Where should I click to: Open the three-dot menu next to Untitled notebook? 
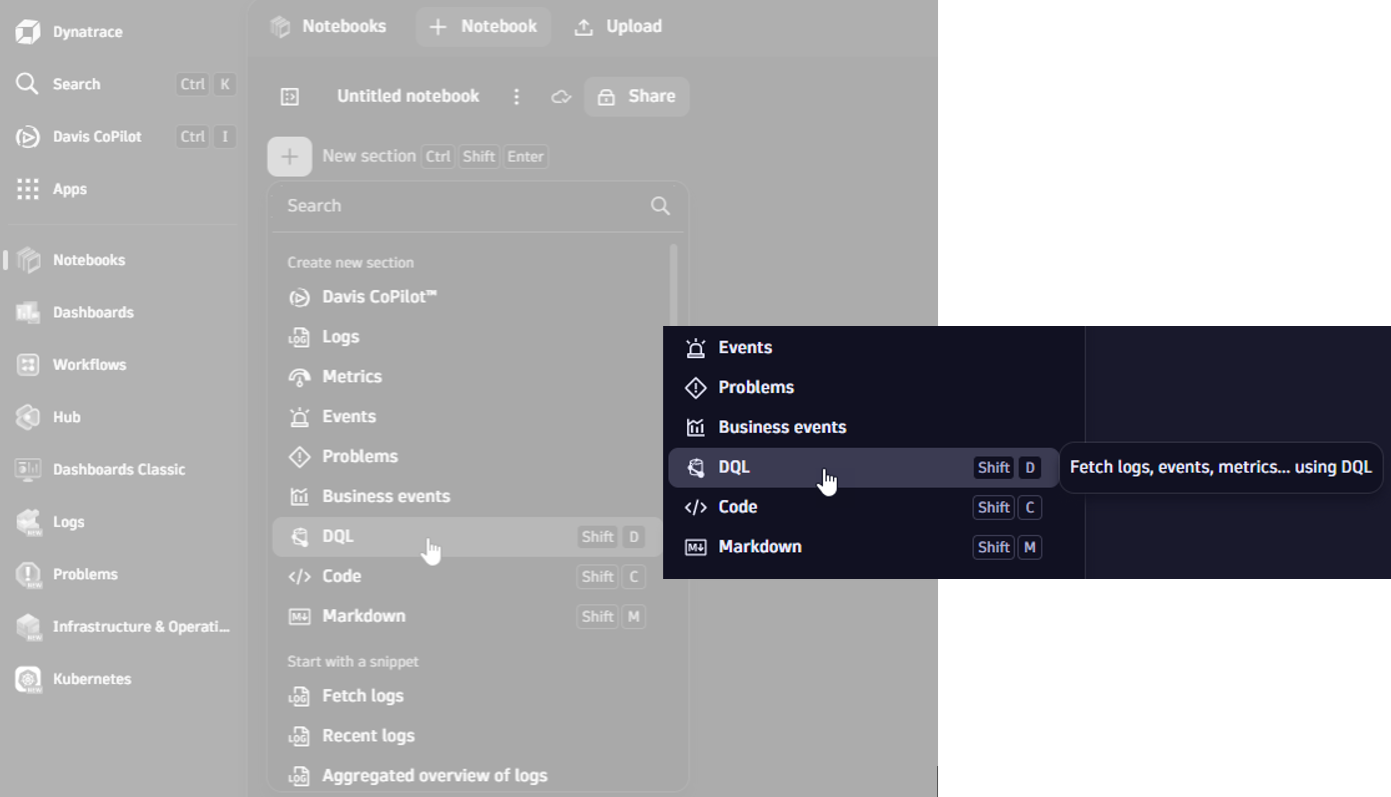click(x=516, y=97)
